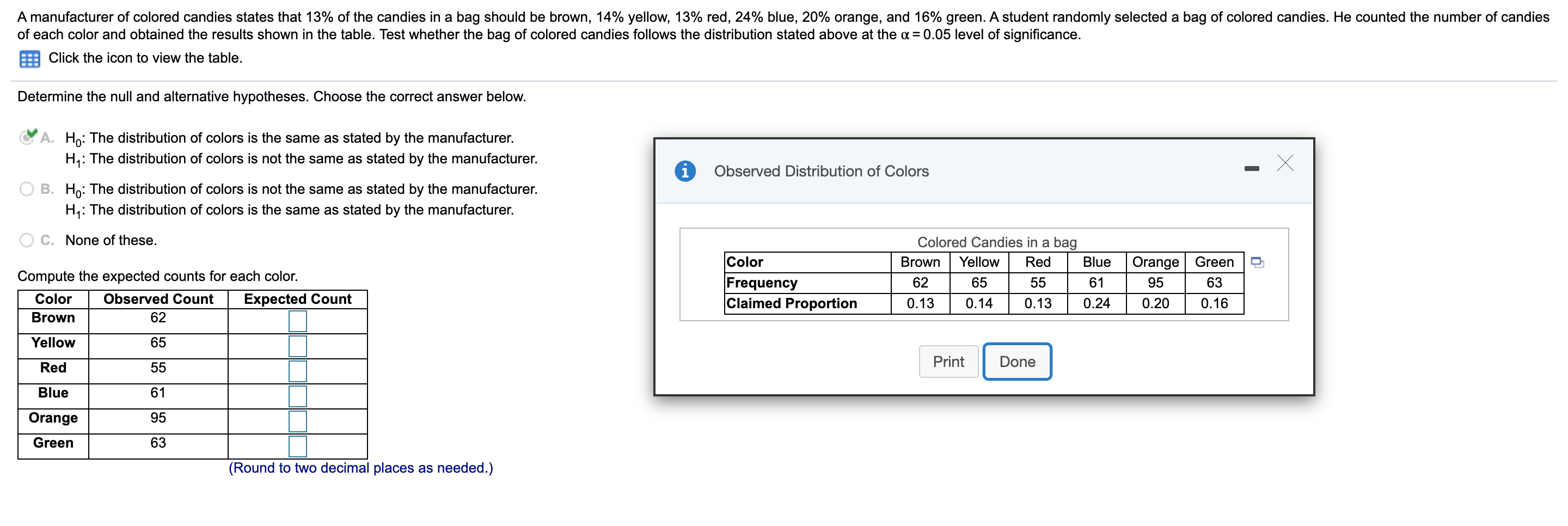Select answer choice A radio button
This screenshot has width=1568, height=526.
point(26,138)
